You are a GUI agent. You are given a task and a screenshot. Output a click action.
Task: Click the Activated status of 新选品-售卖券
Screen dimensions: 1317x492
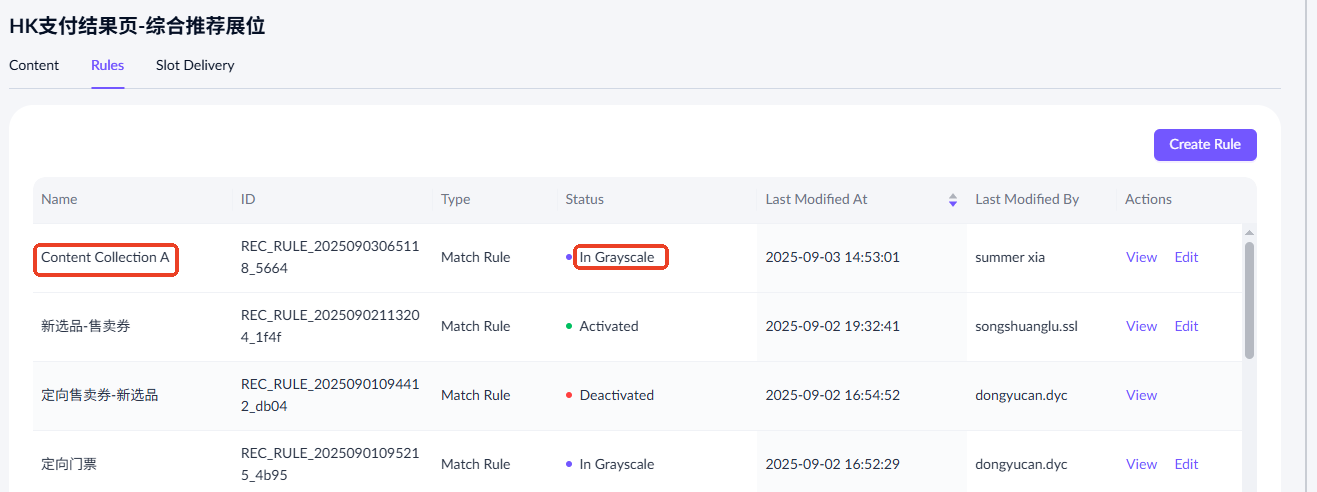pyautogui.click(x=608, y=327)
